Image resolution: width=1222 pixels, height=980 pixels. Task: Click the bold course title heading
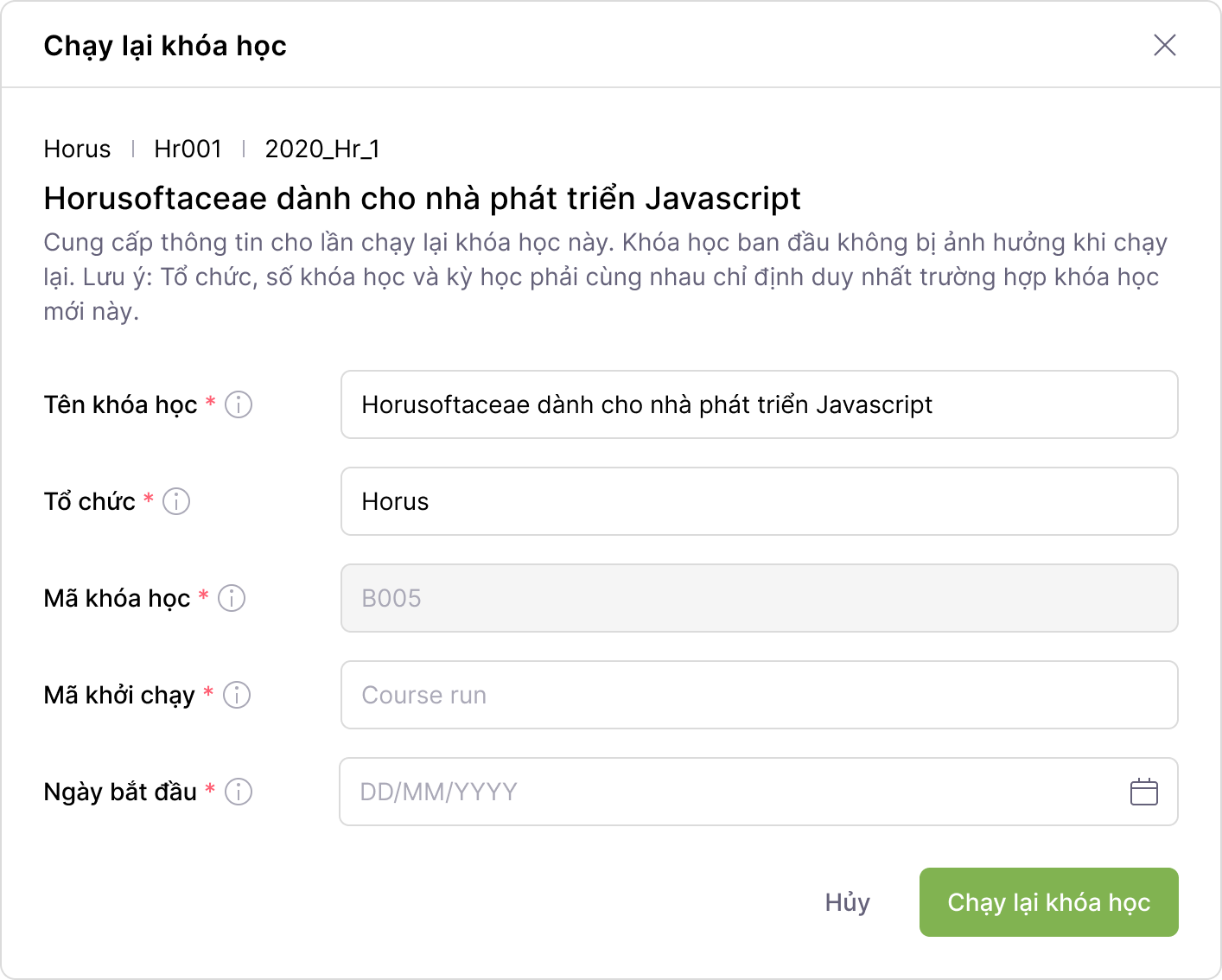(x=422, y=199)
